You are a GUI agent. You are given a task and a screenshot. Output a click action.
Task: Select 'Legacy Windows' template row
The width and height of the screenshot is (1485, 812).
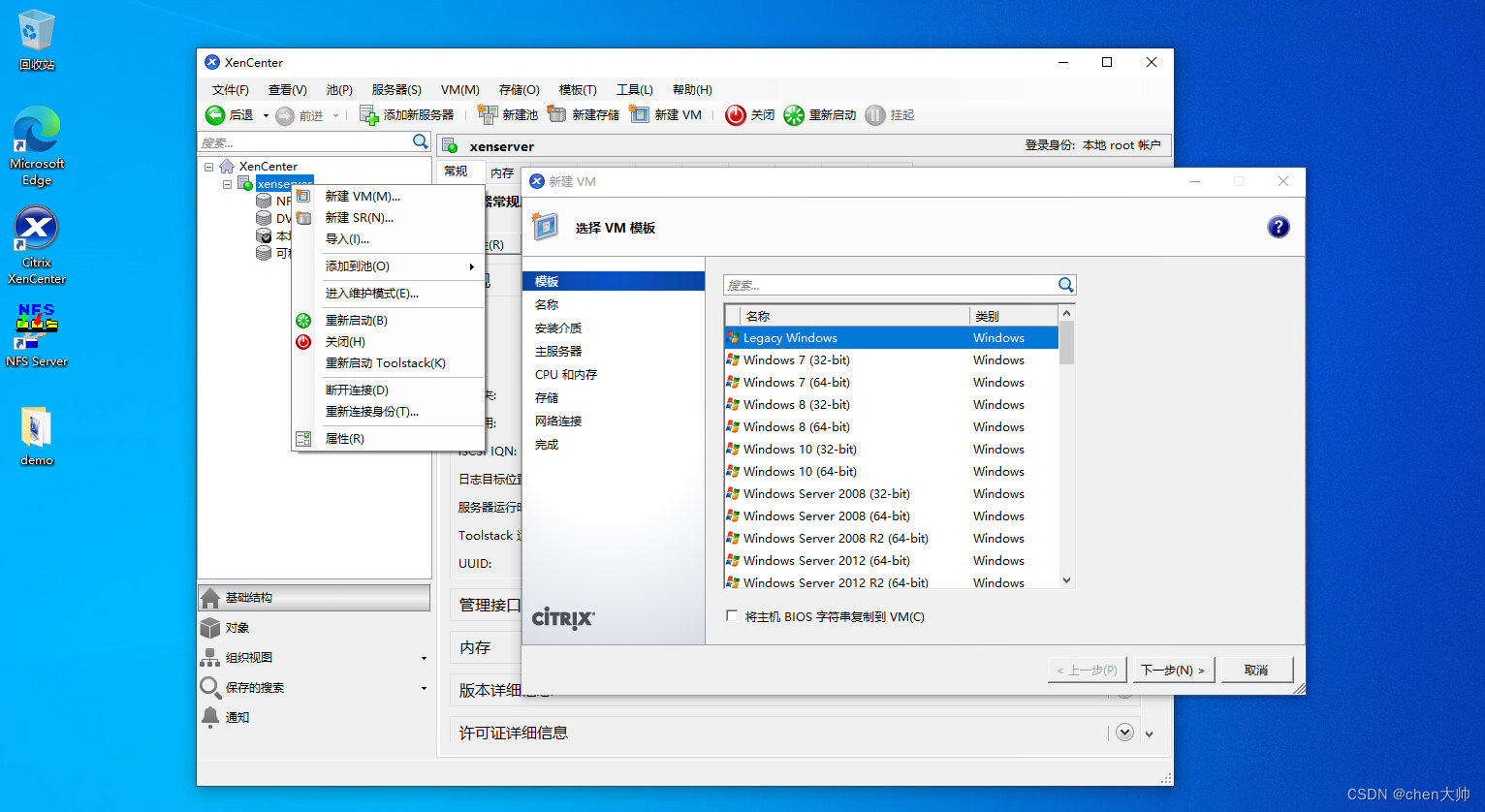click(892, 338)
